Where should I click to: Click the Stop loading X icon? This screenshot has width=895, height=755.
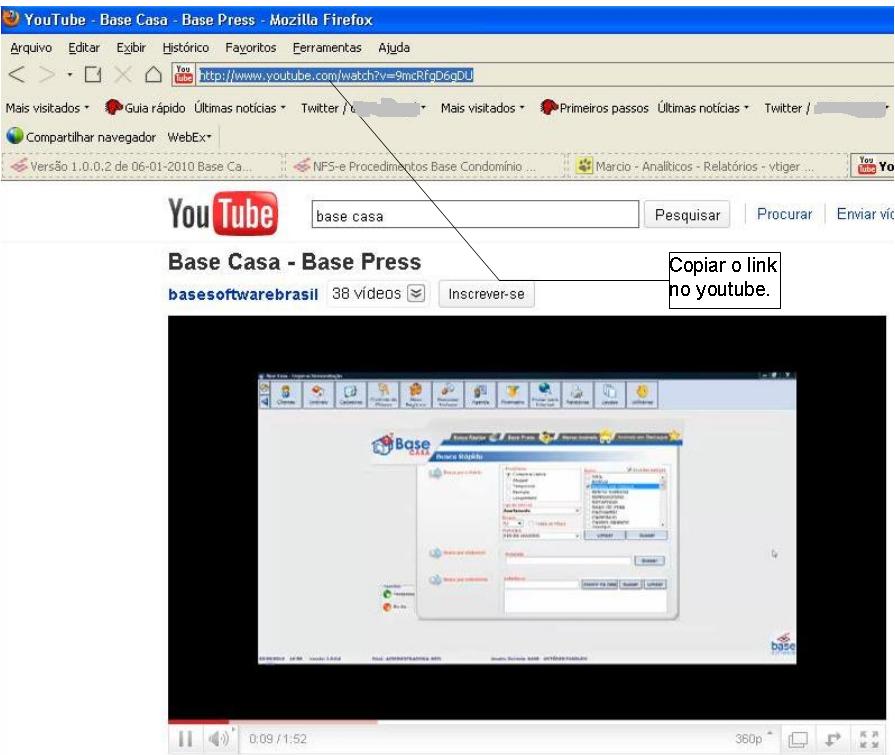tap(123, 75)
